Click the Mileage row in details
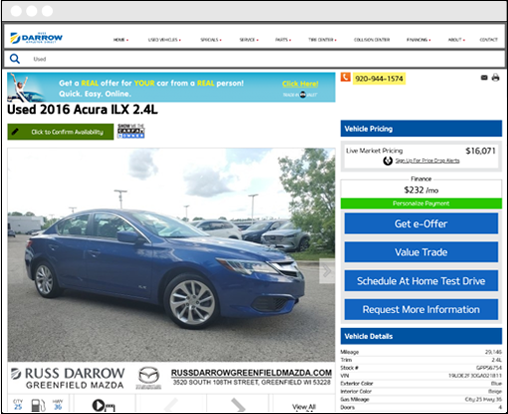The image size is (508, 414). coord(421,352)
